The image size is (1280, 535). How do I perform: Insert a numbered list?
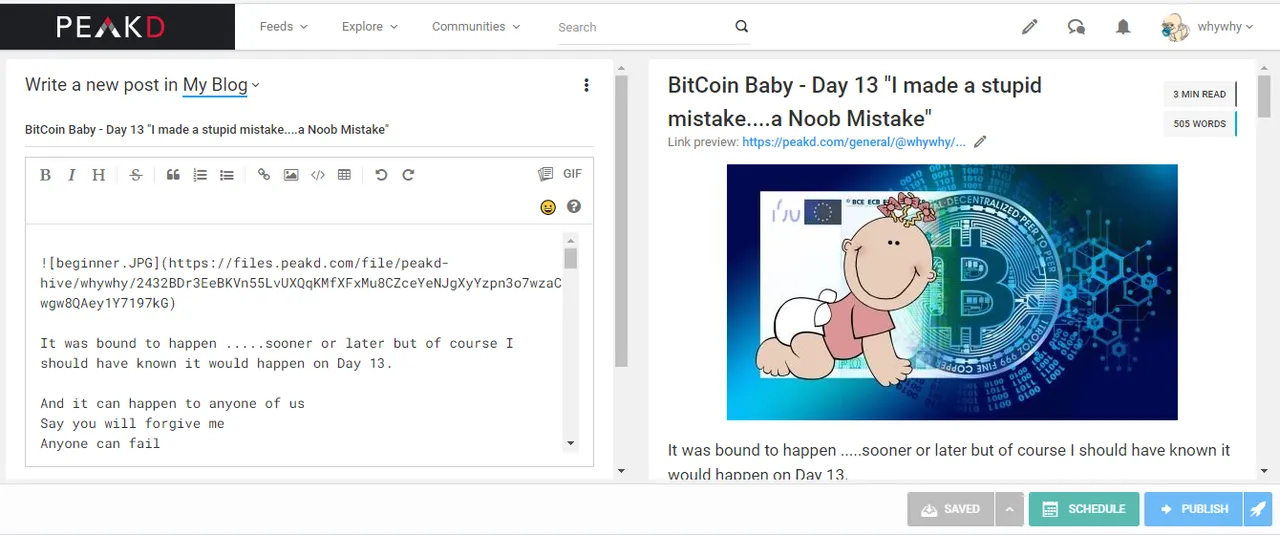(x=200, y=175)
